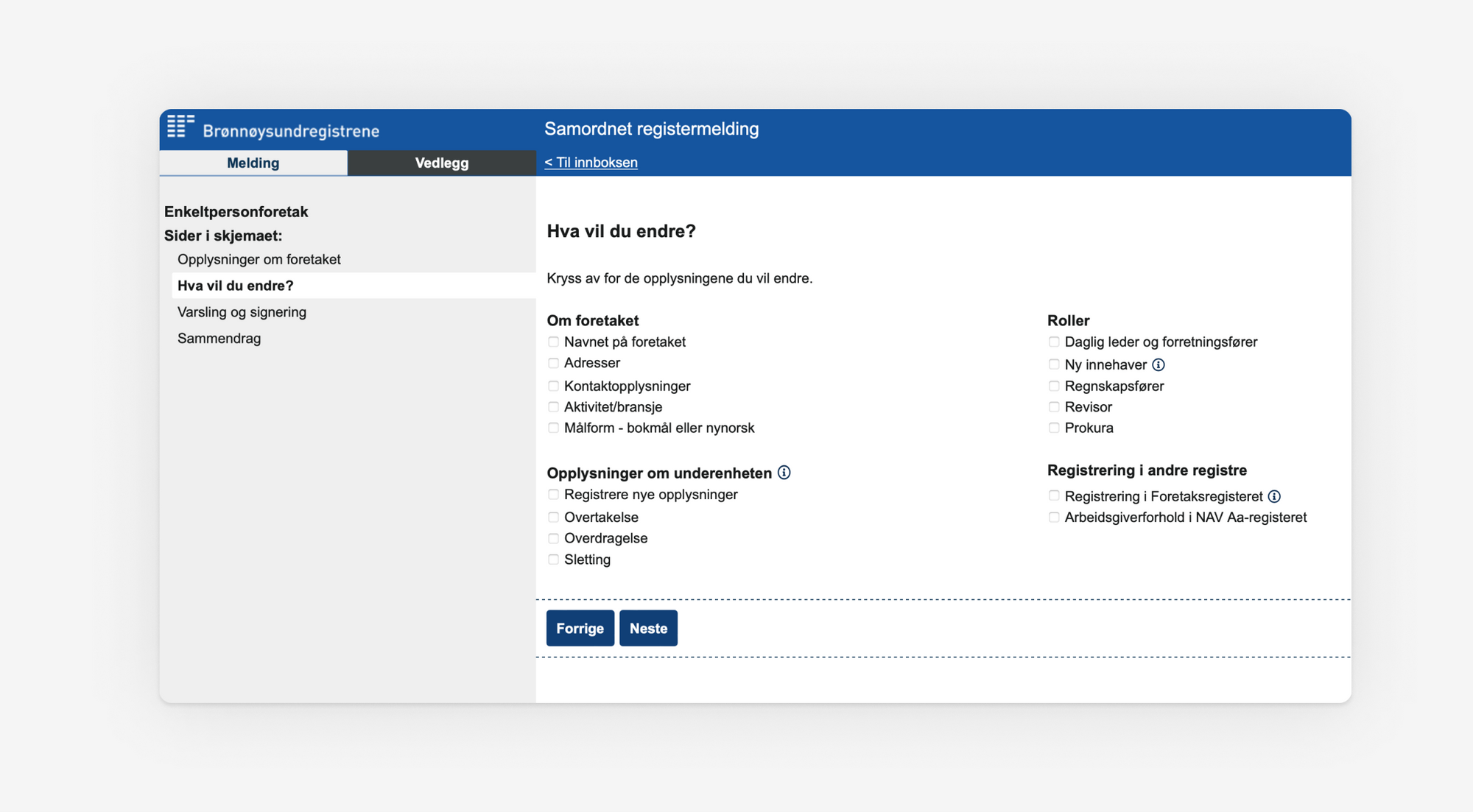Enable the Adresser option
Image resolution: width=1473 pixels, height=812 pixels.
[553, 363]
